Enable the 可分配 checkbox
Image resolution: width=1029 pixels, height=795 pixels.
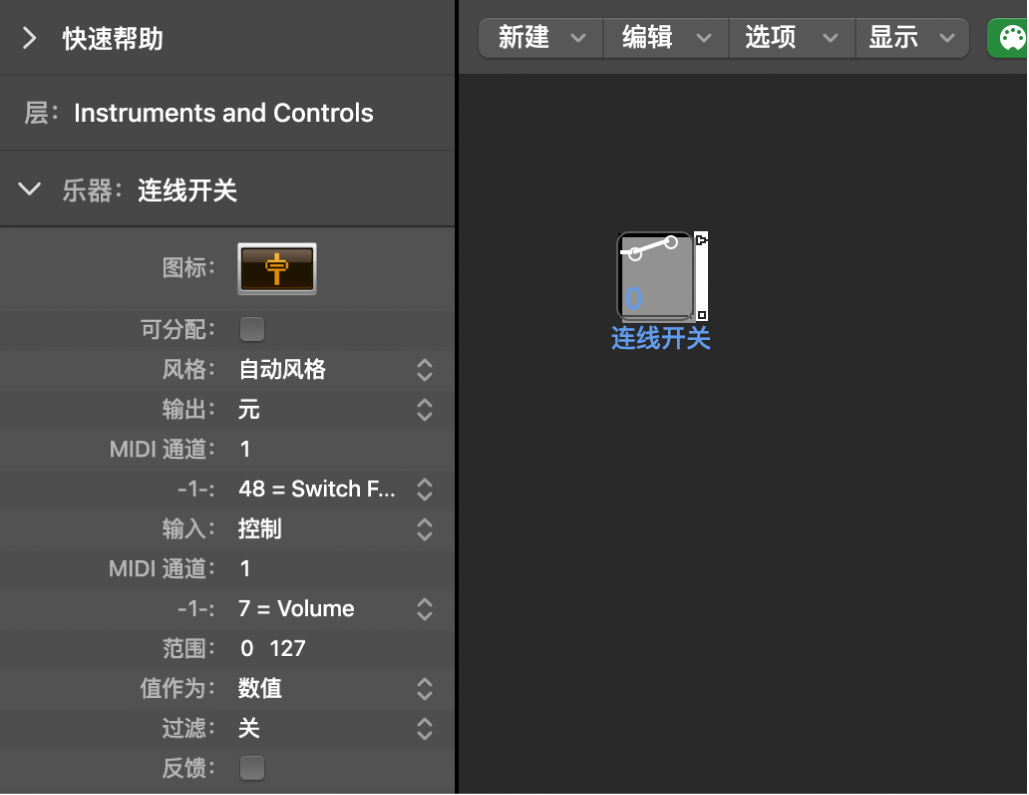(251, 328)
